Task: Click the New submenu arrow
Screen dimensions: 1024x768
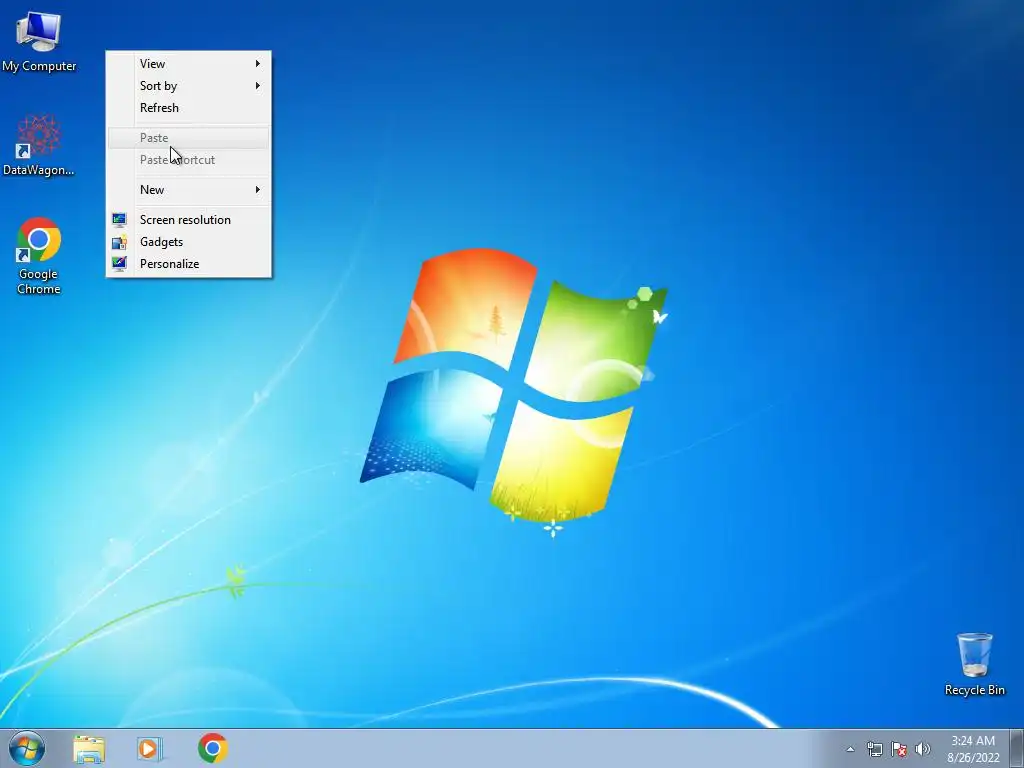Action: pos(258,189)
